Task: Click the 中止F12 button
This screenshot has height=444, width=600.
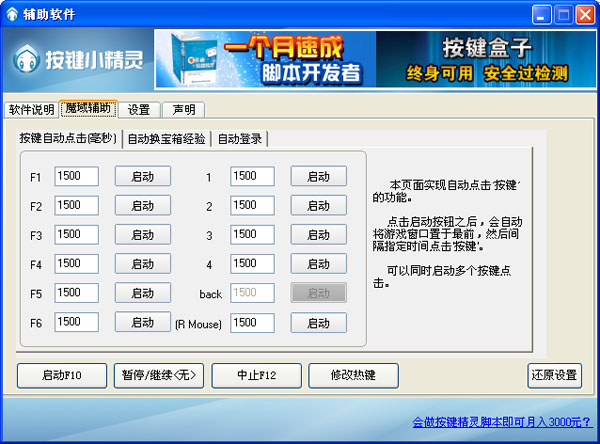Action: click(256, 375)
